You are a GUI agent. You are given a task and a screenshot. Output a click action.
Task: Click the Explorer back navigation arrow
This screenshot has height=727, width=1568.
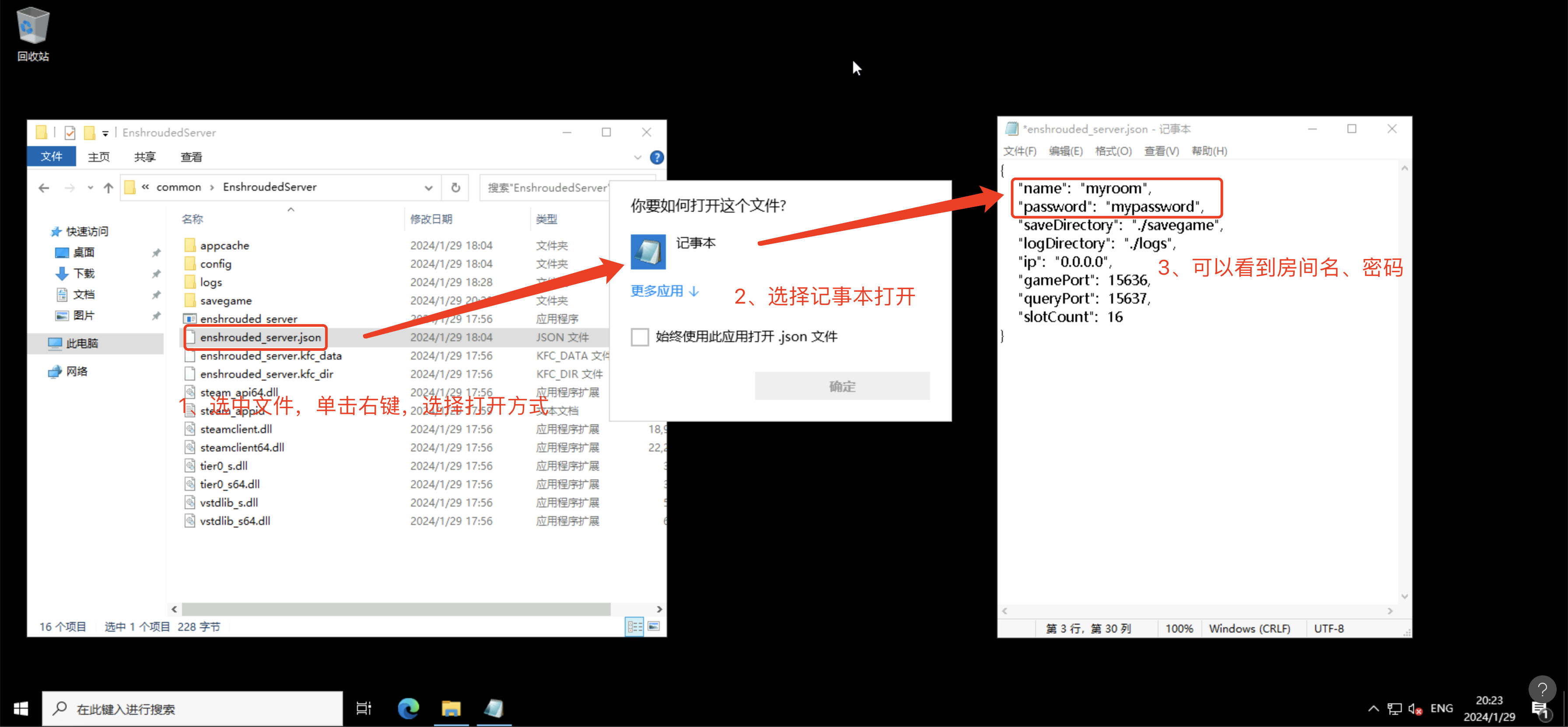(44, 188)
